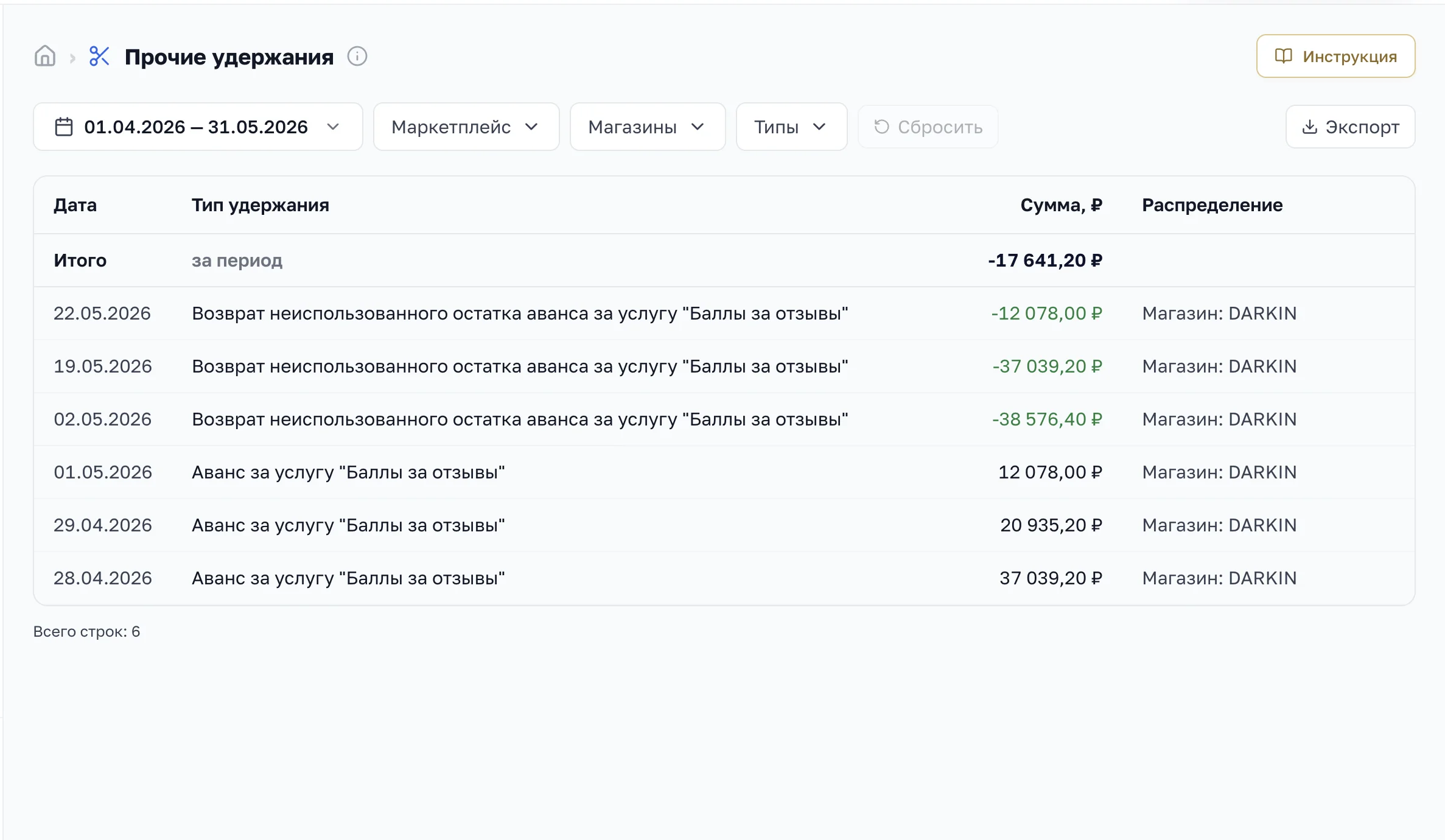Click the Аванс description in 28.04.2026 row
The height and width of the screenshot is (840, 1445).
tap(348, 578)
